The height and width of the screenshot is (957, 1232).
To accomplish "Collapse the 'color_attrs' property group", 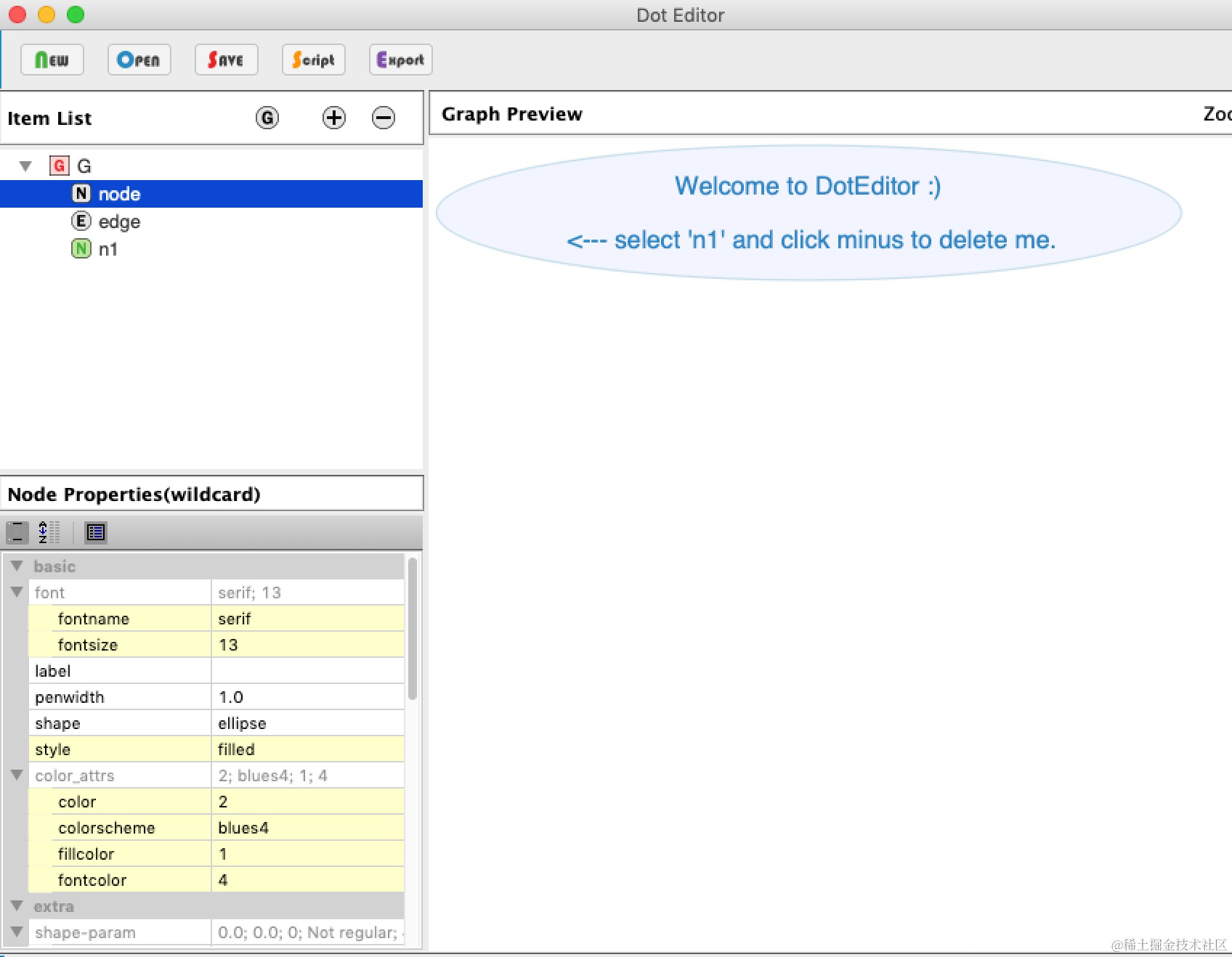I will (17, 775).
